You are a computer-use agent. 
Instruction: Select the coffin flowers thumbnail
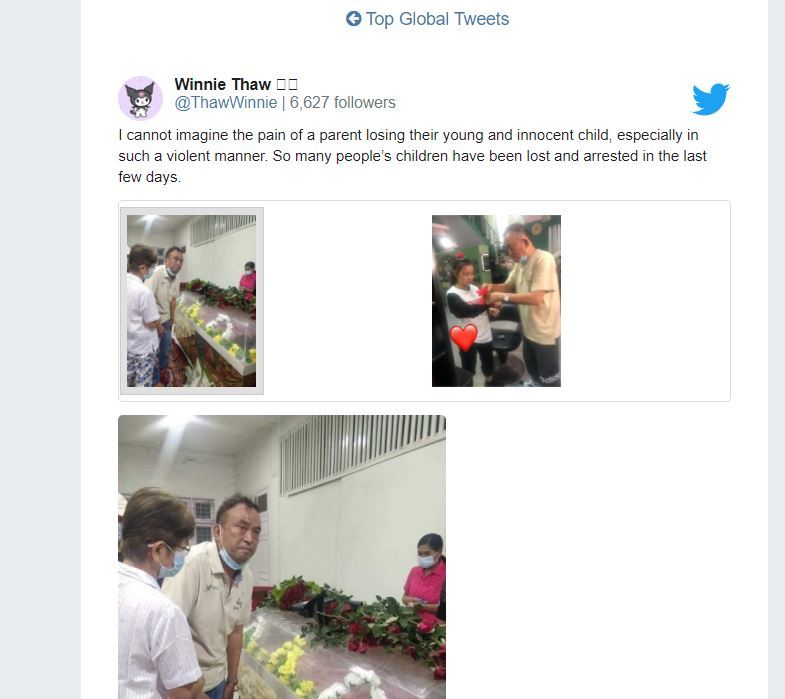coord(192,301)
